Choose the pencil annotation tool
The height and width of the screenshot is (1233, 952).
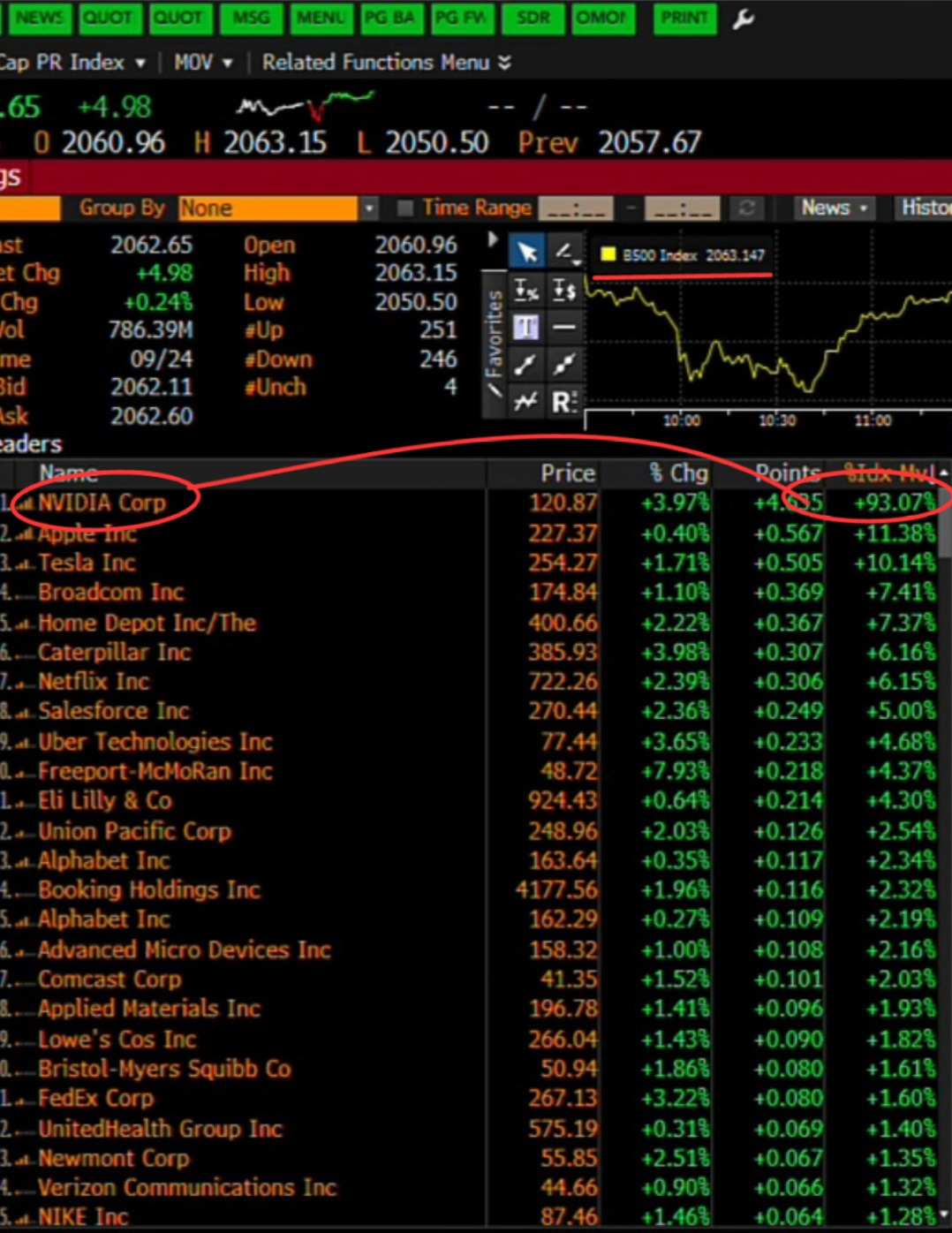pos(564,253)
